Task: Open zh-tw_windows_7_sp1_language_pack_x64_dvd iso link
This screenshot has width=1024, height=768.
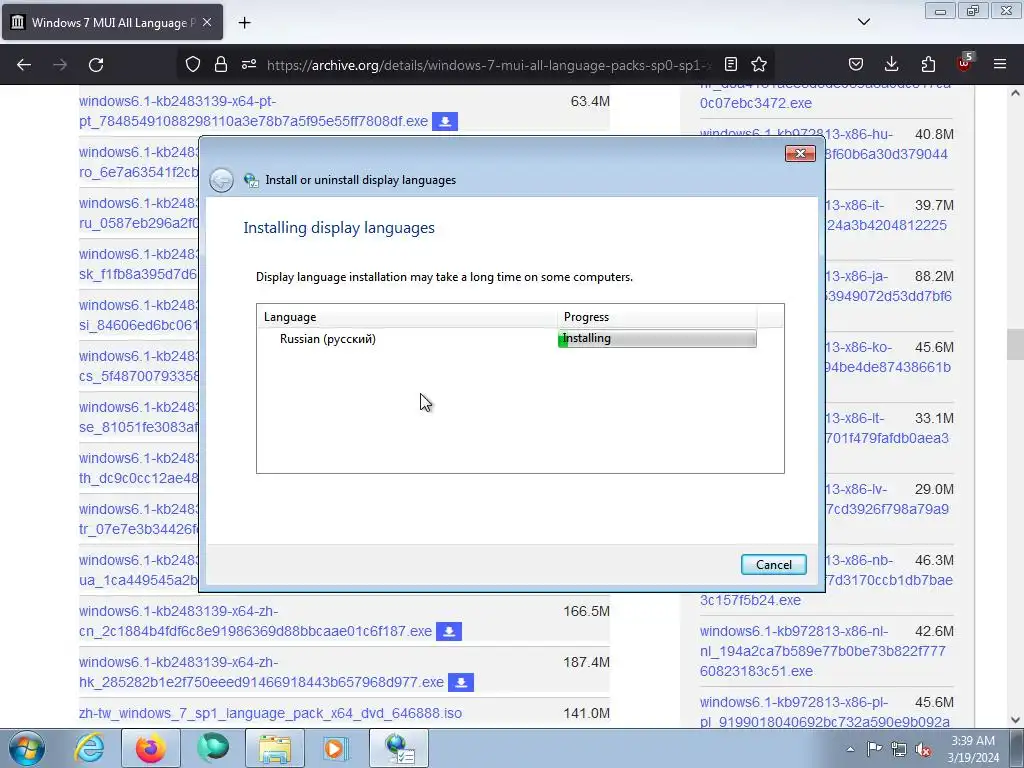Action: coord(270,713)
